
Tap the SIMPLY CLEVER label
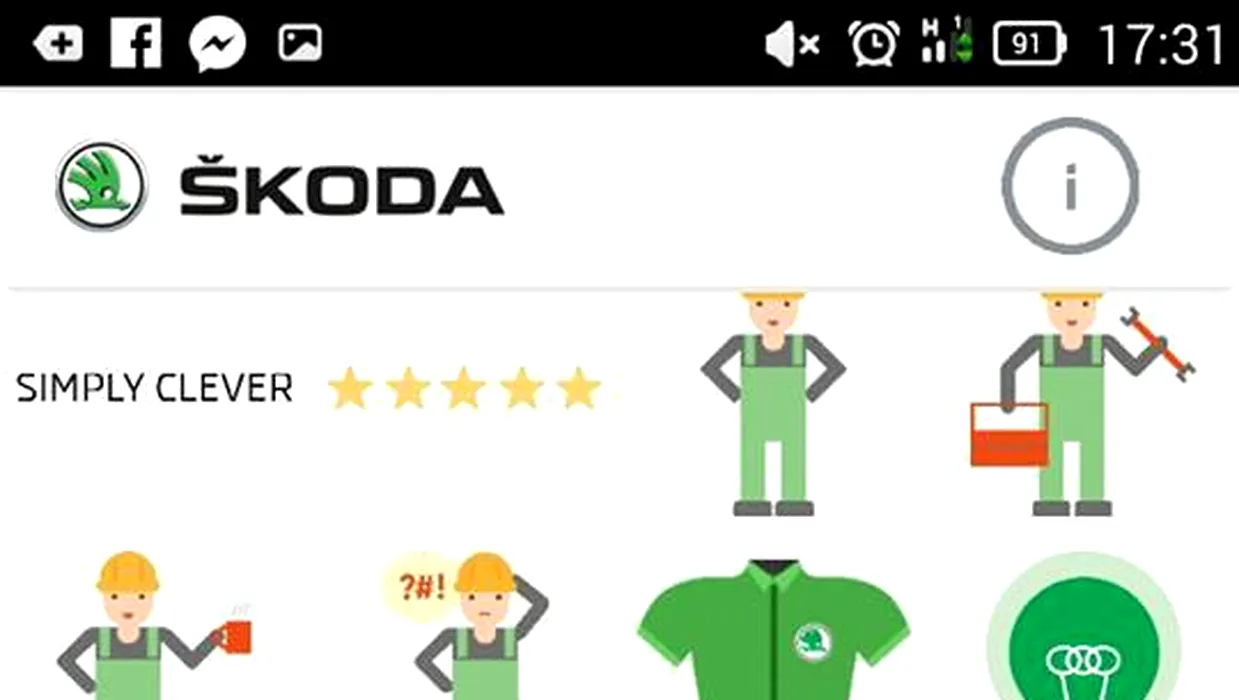point(155,388)
